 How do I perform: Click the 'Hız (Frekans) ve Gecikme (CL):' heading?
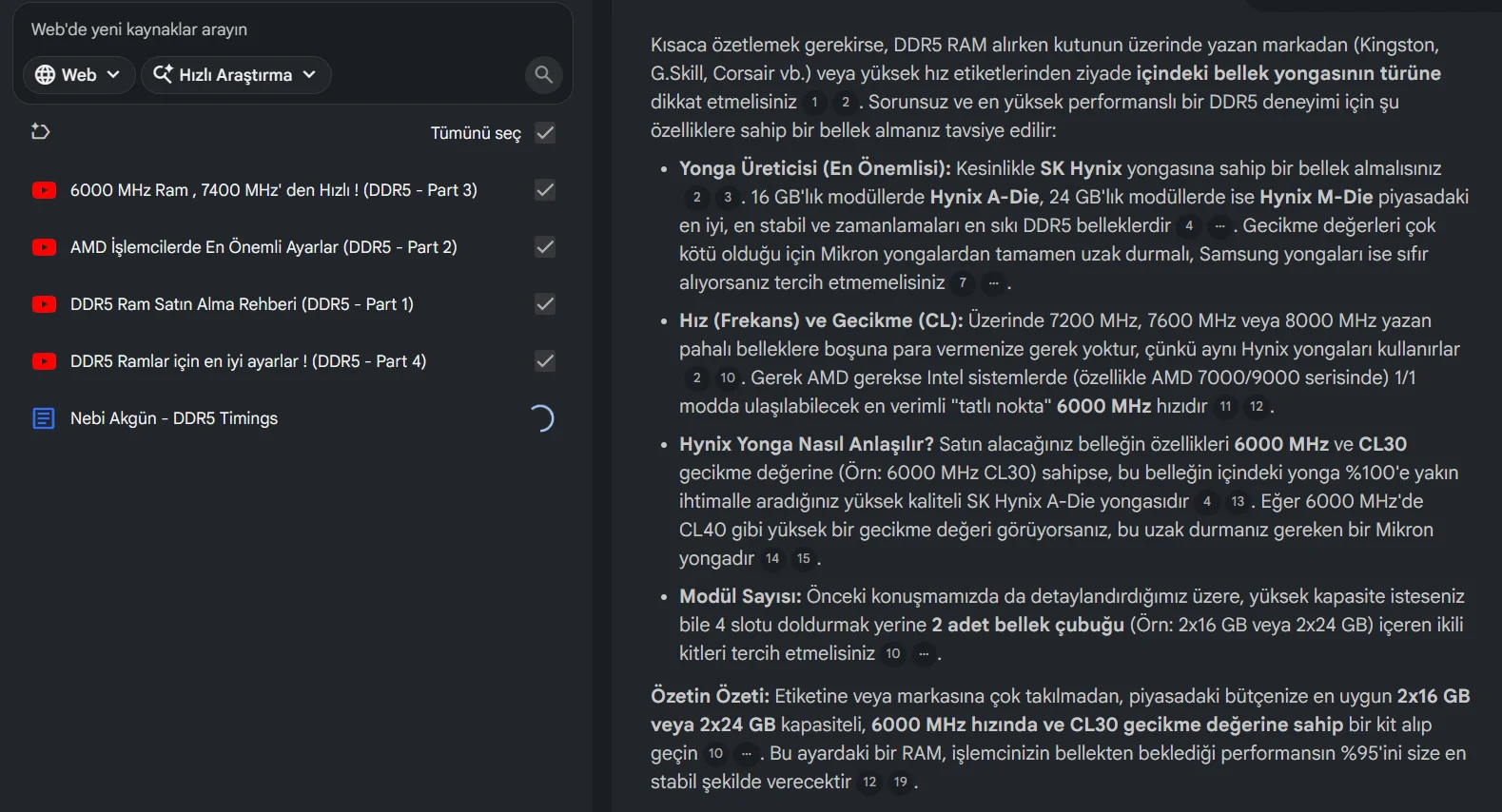(821, 320)
